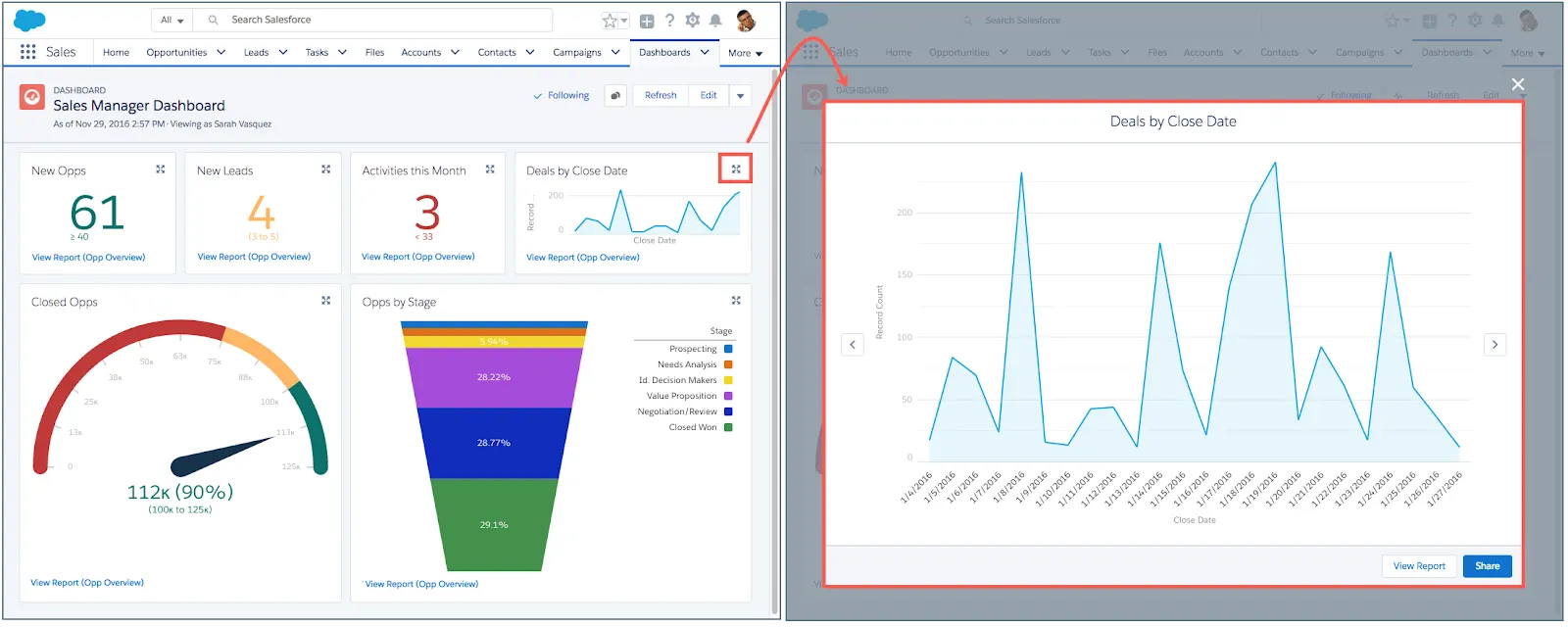This screenshot has width=1568, height=627.
Task: Open the Opportunities tab
Action: pos(176,52)
